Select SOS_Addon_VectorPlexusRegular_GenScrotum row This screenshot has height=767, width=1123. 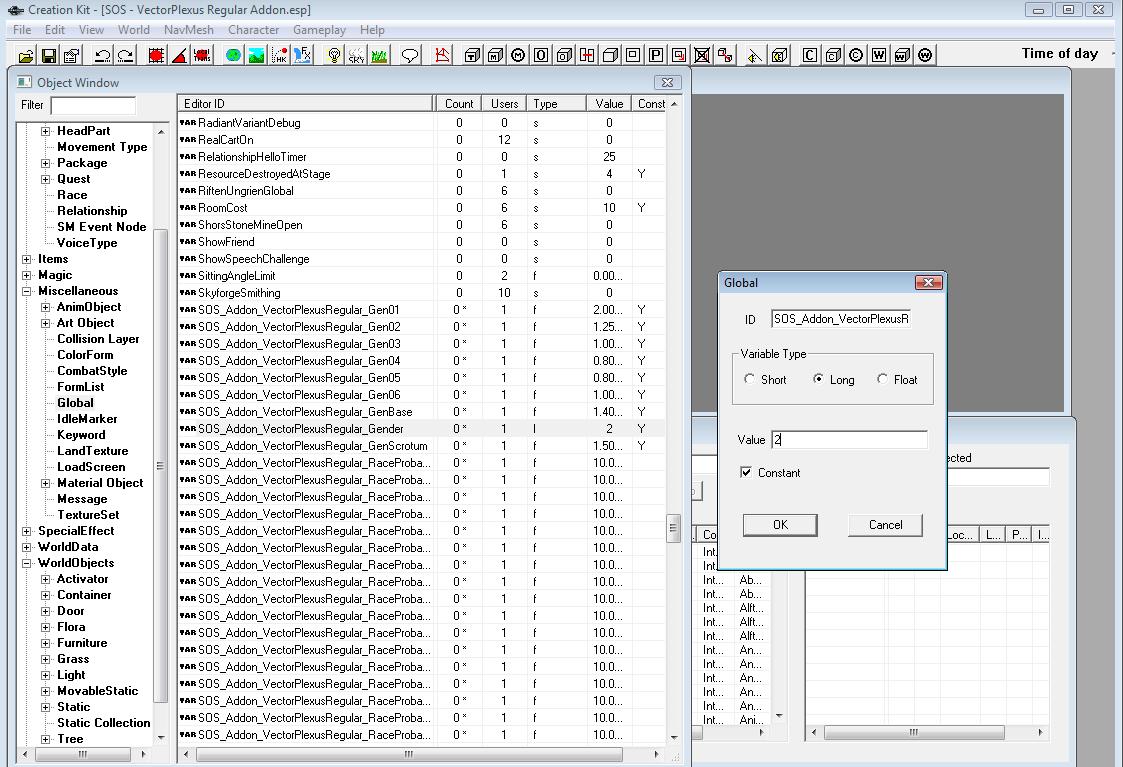[421, 445]
